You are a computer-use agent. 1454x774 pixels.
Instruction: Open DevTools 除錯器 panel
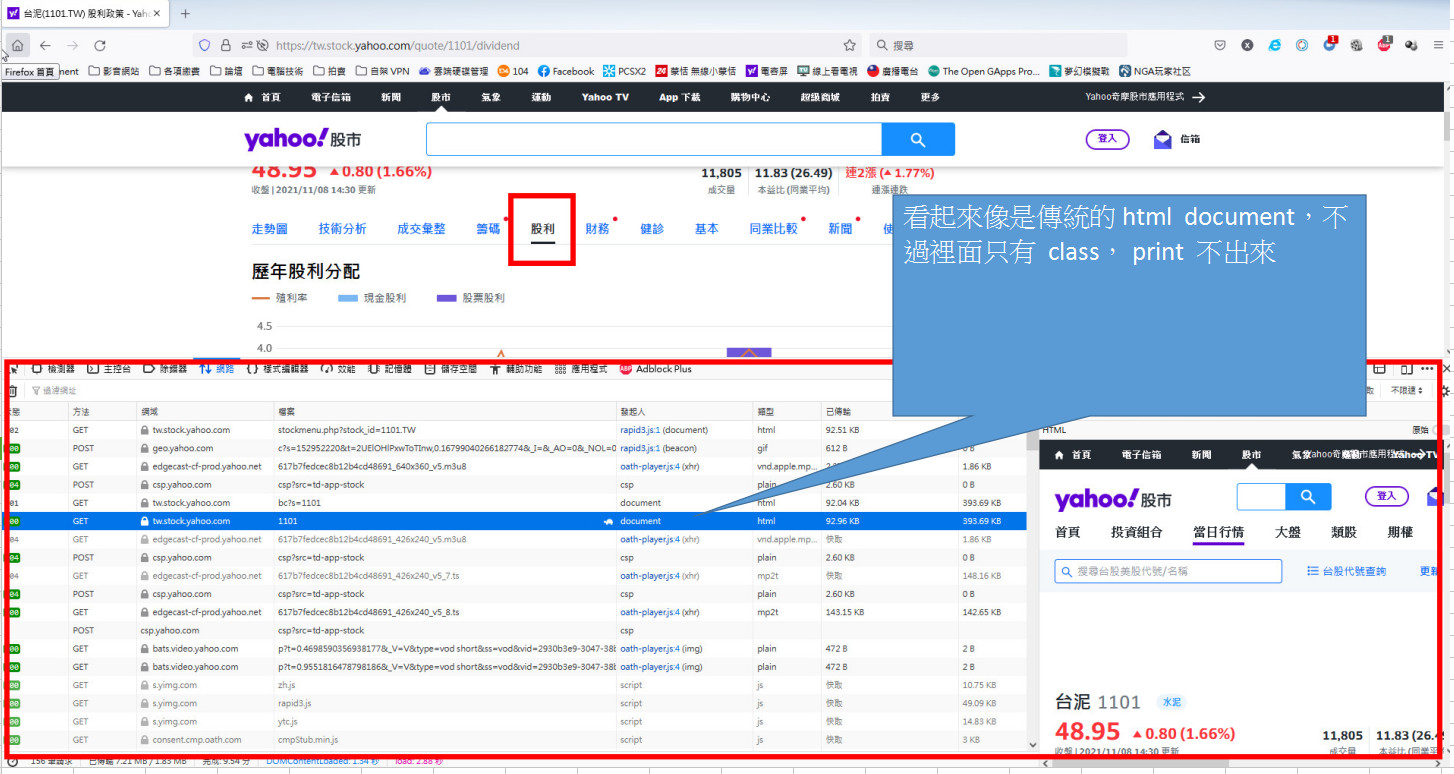pos(165,369)
